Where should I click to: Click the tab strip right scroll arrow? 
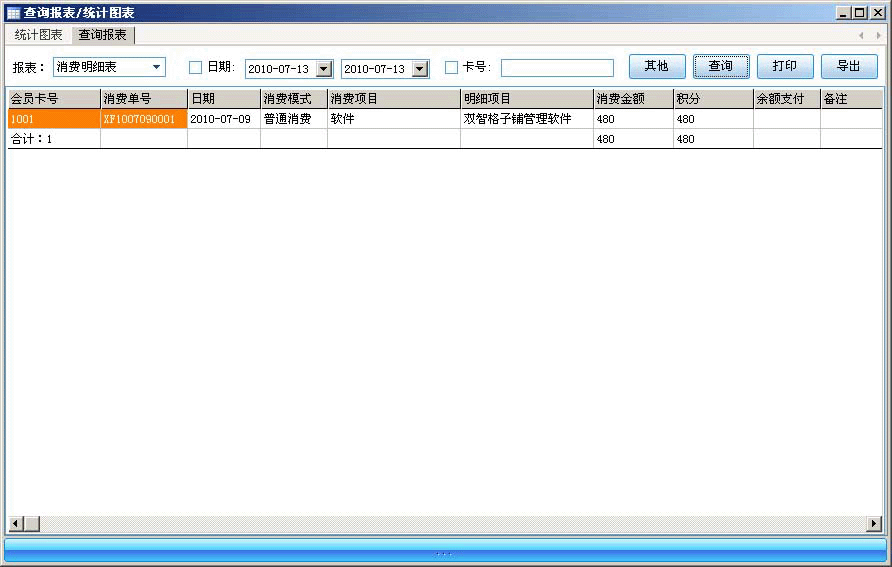click(878, 35)
